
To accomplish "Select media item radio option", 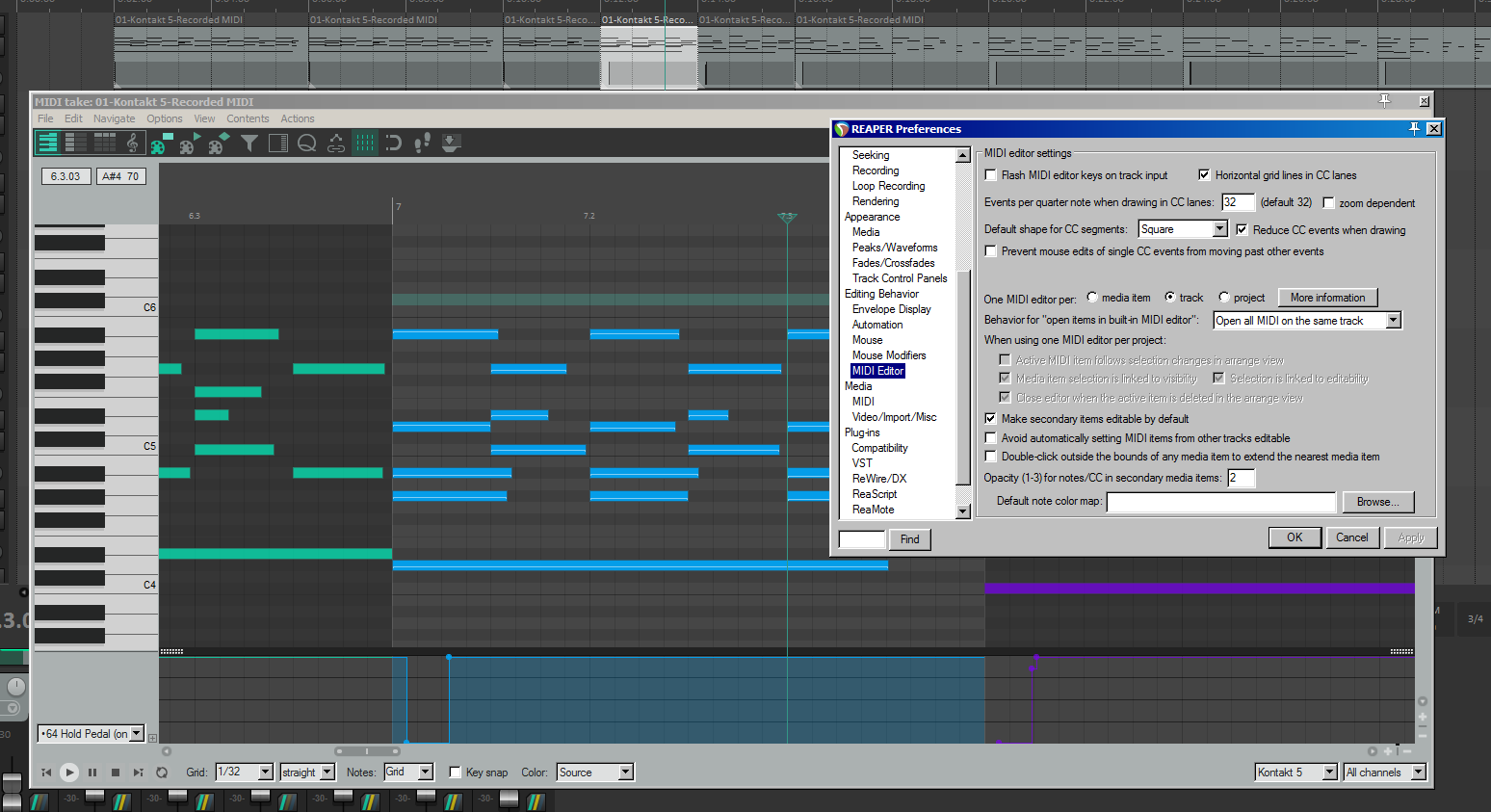I will [x=1092, y=297].
